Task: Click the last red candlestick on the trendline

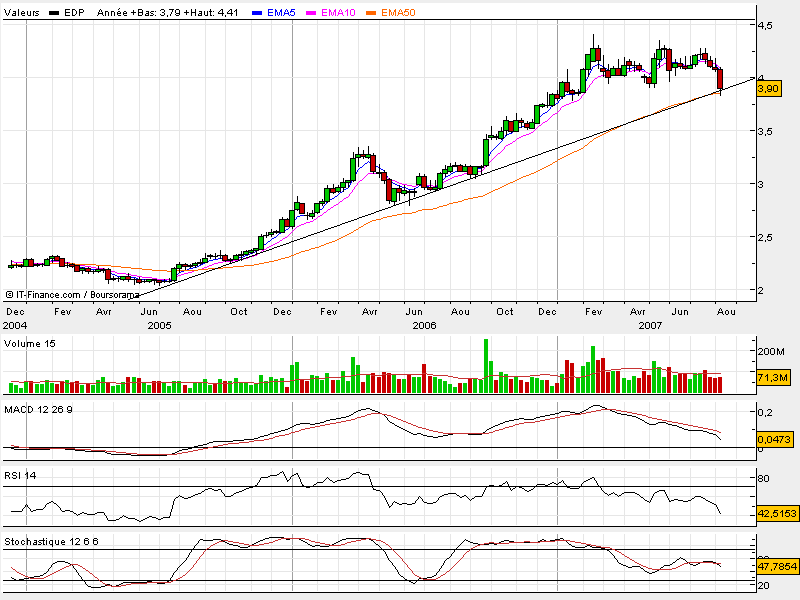Action: point(720,80)
